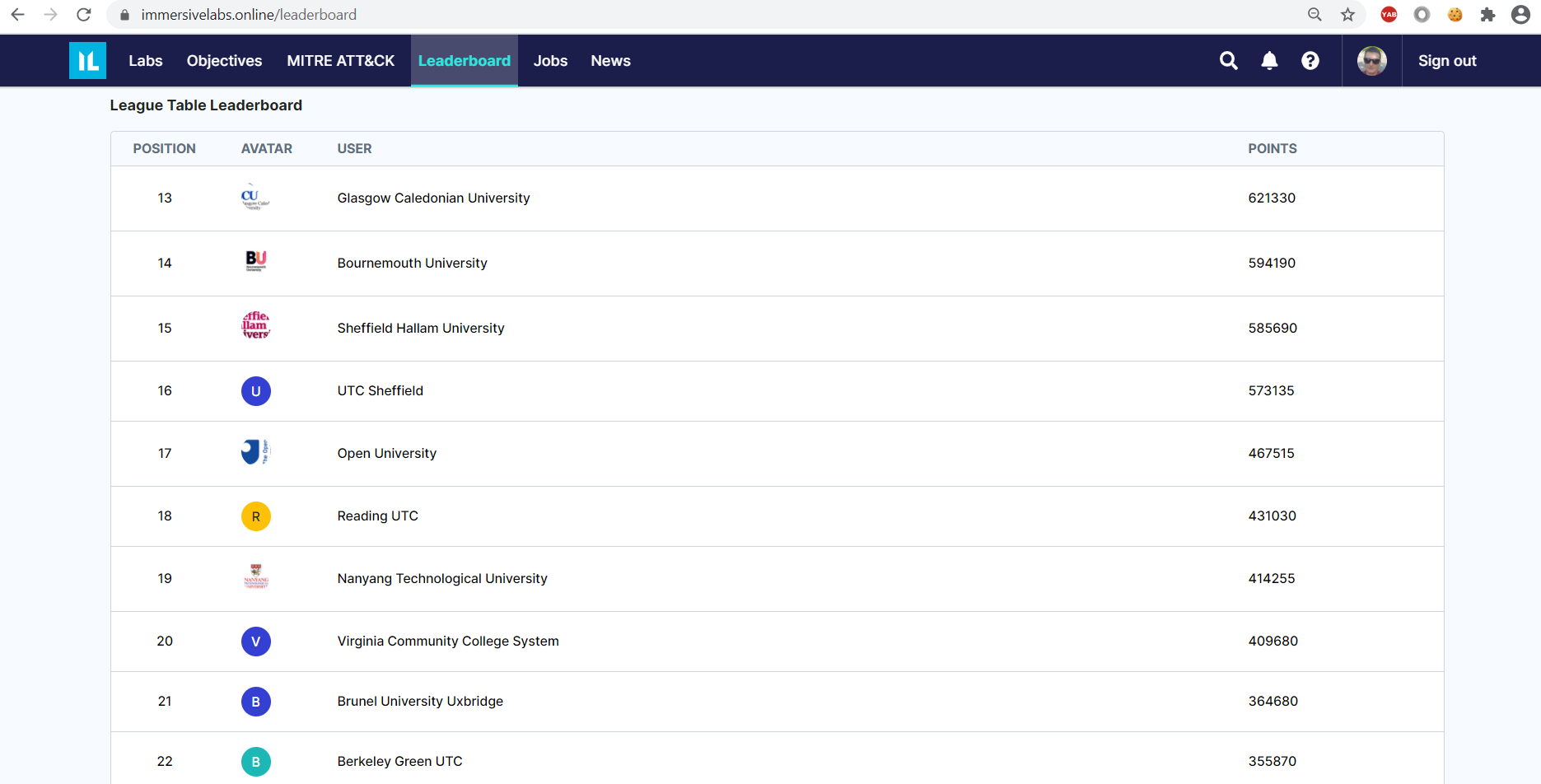Click the browser back arrow

[x=17, y=15]
